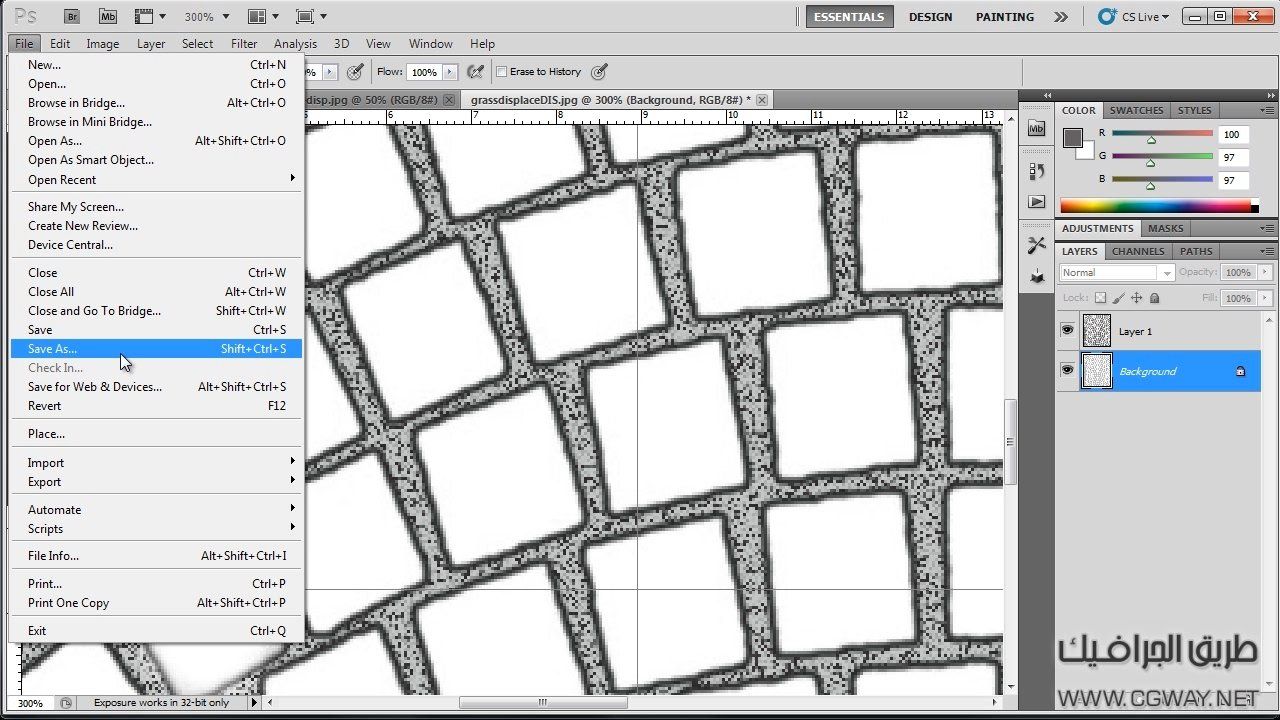This screenshot has height=720, width=1280.
Task: Hide Layer 1 using its eye icon
Action: 1067,331
